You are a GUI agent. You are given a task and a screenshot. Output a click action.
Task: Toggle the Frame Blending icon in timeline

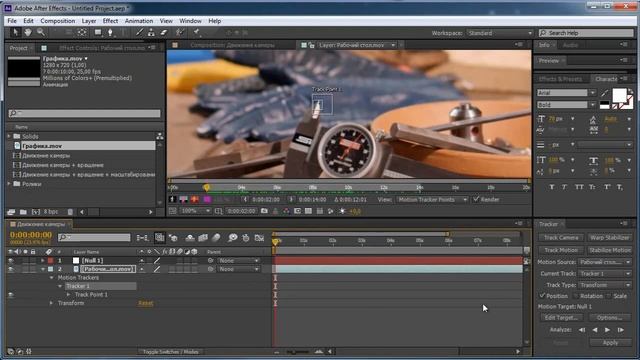[x=203, y=238]
